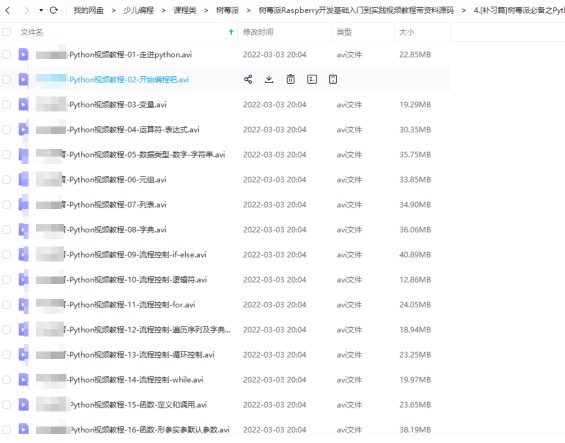The image size is (565, 443).
Task: Click the download icon on the 02 file row
Action: 269,79
